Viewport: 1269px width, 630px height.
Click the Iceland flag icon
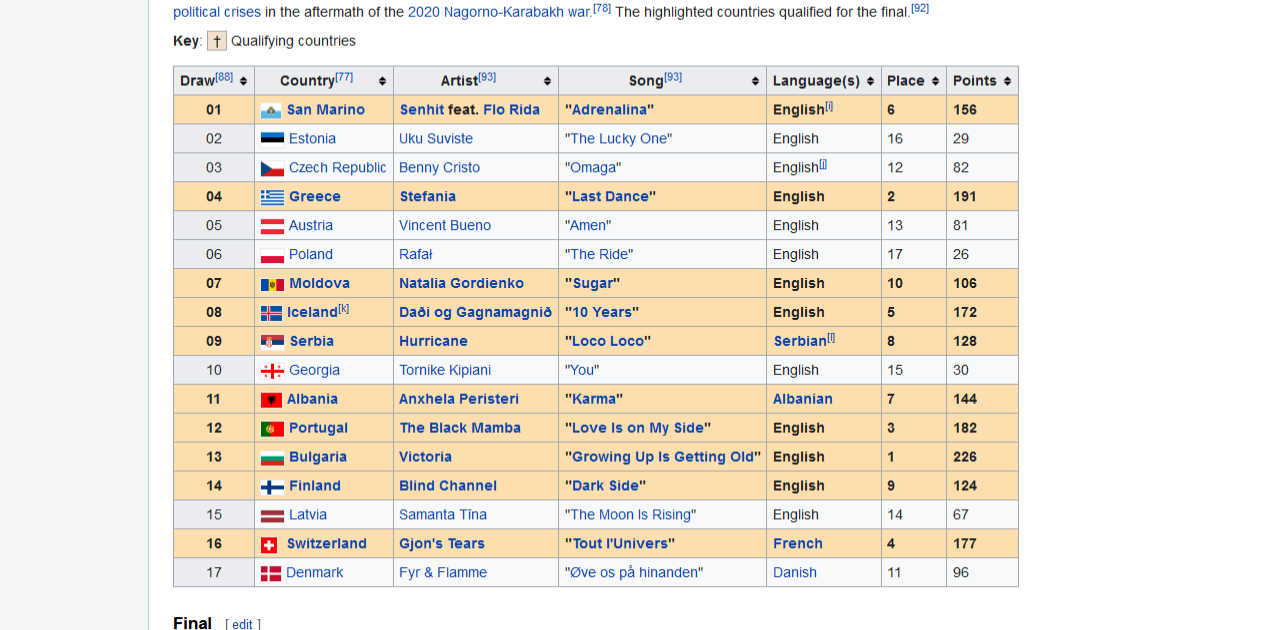(271, 313)
